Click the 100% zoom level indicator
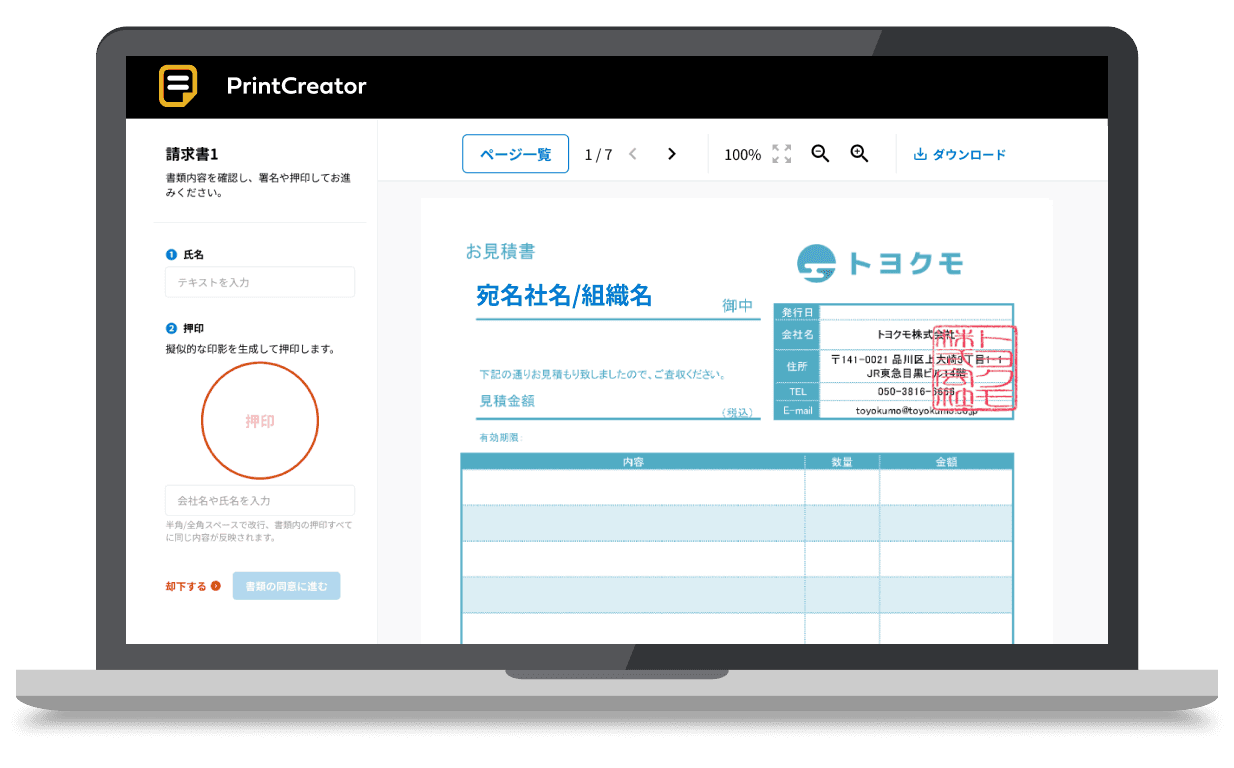Viewport: 1234px width, 768px height. pos(742,155)
